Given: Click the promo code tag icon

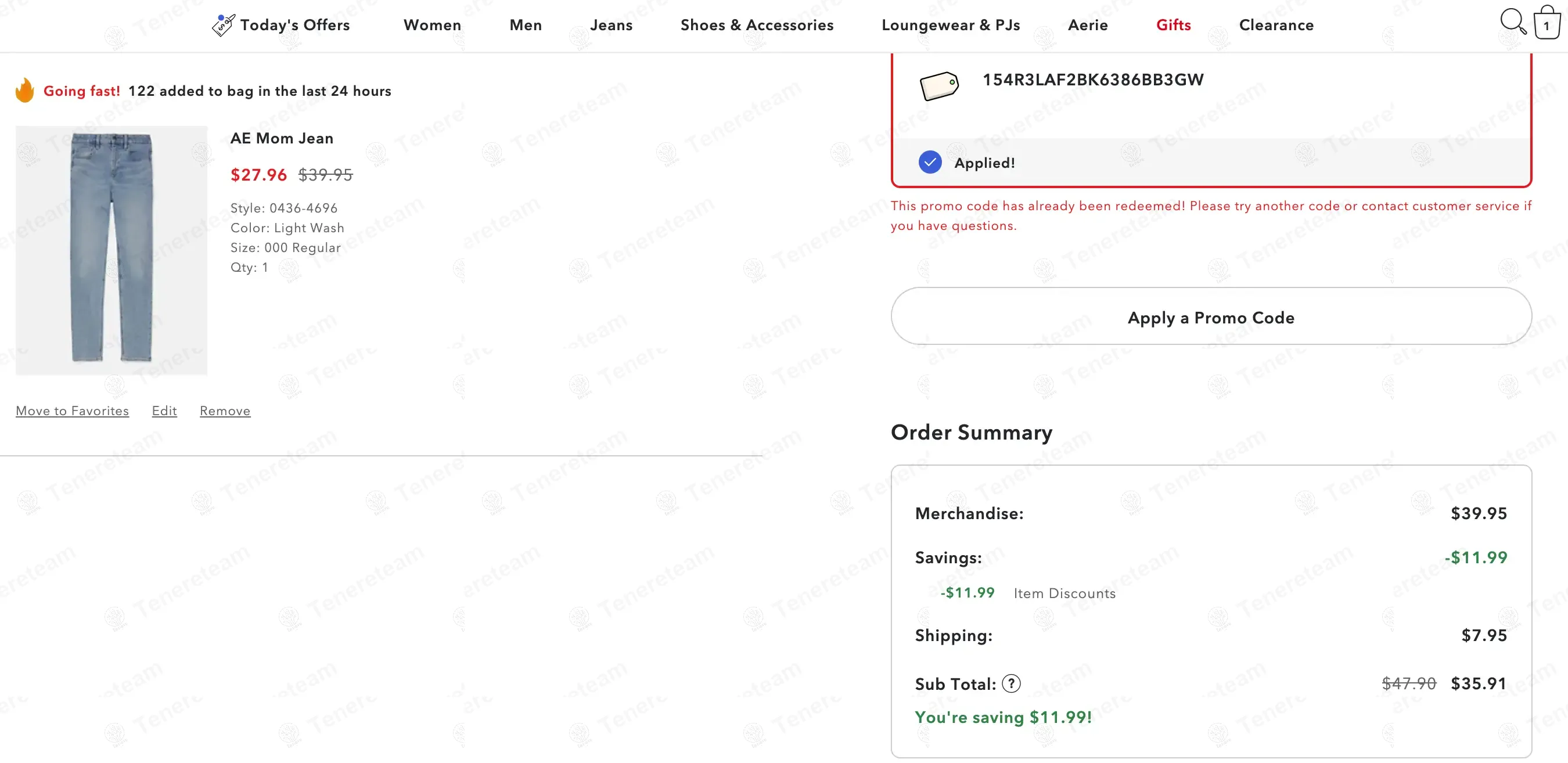Looking at the screenshot, I should coord(938,85).
